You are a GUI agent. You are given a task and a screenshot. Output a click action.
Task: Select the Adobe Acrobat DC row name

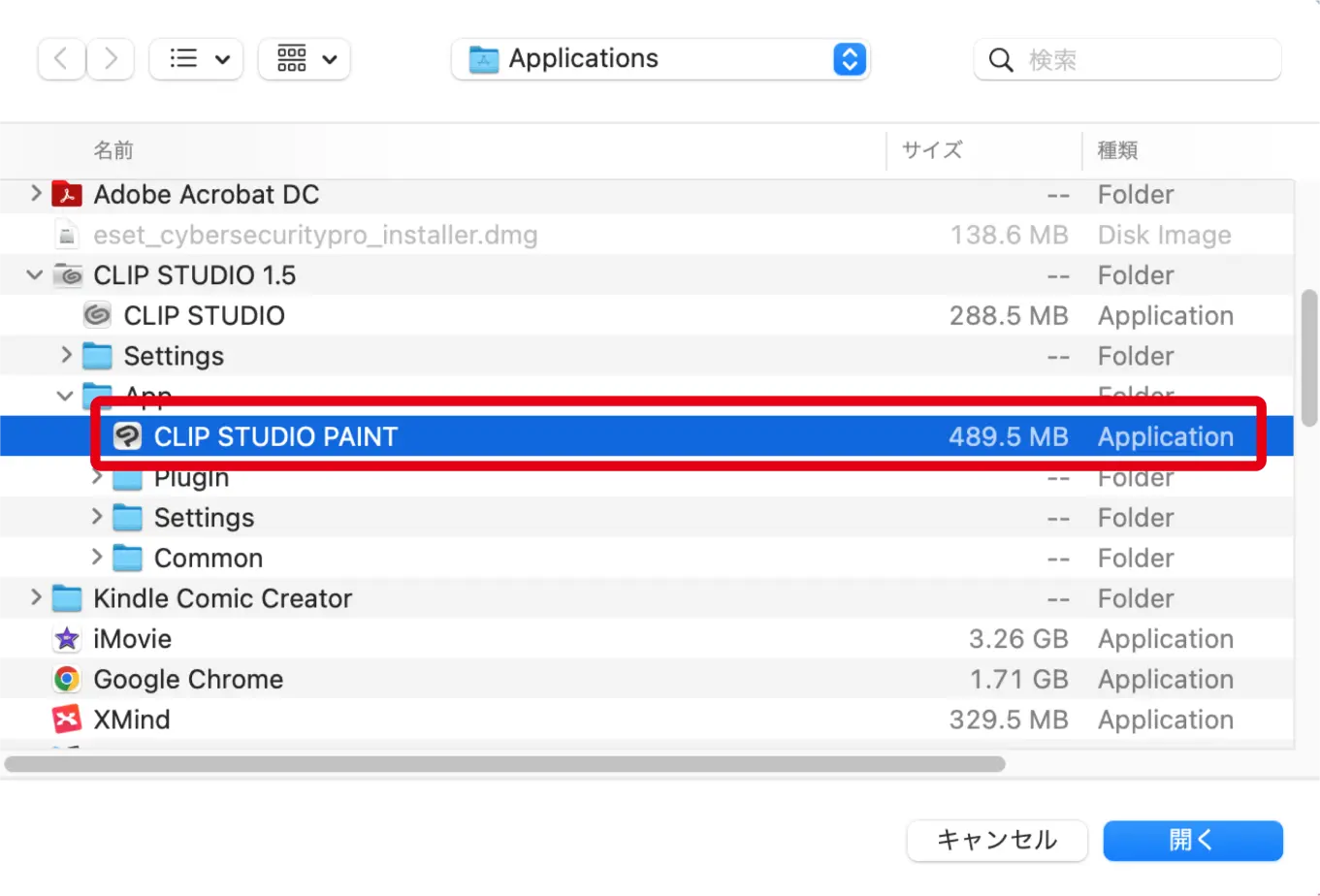[207, 195]
